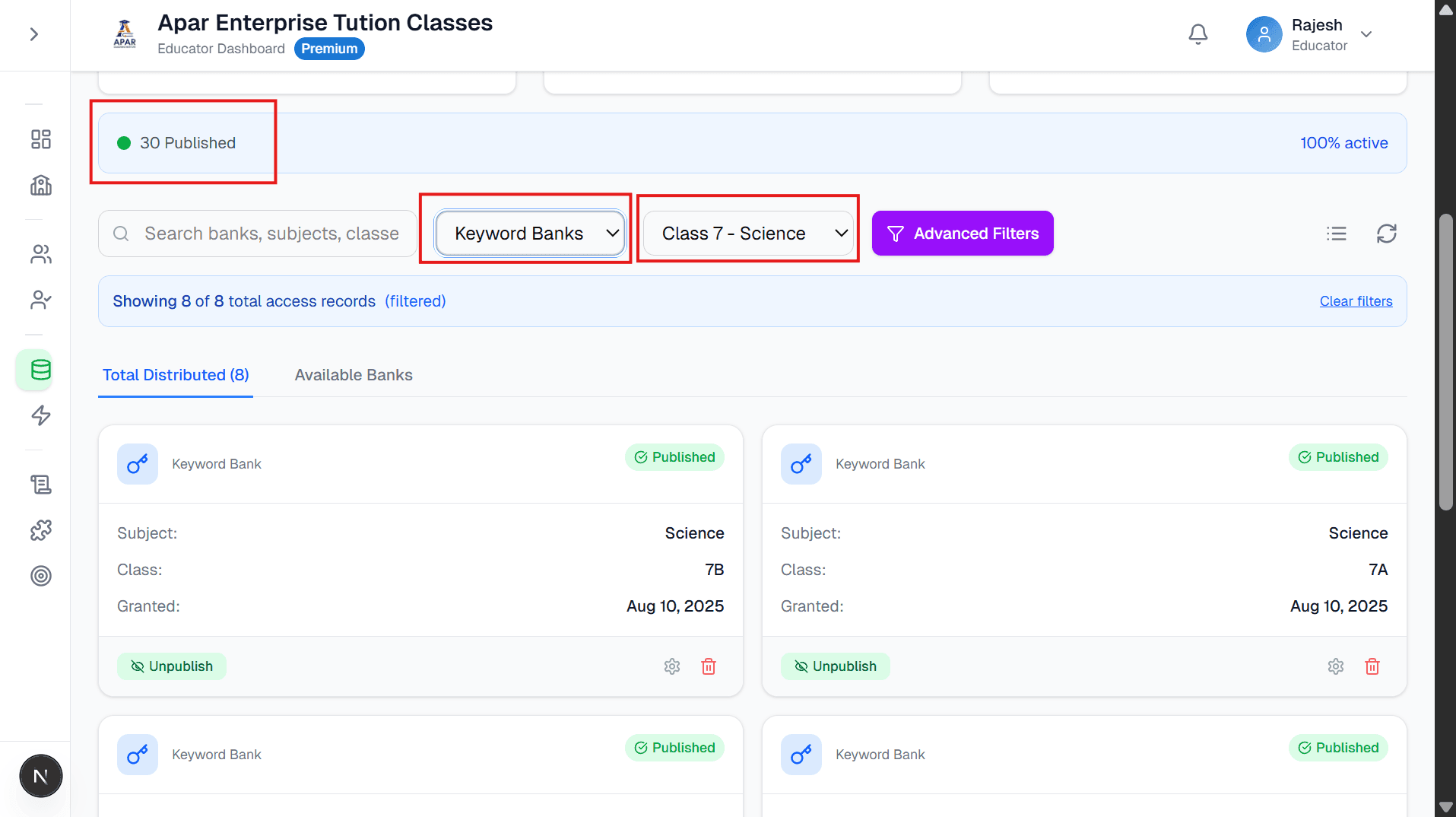The image size is (1456, 817).
Task: Switch to list view icon
Action: (x=1337, y=234)
